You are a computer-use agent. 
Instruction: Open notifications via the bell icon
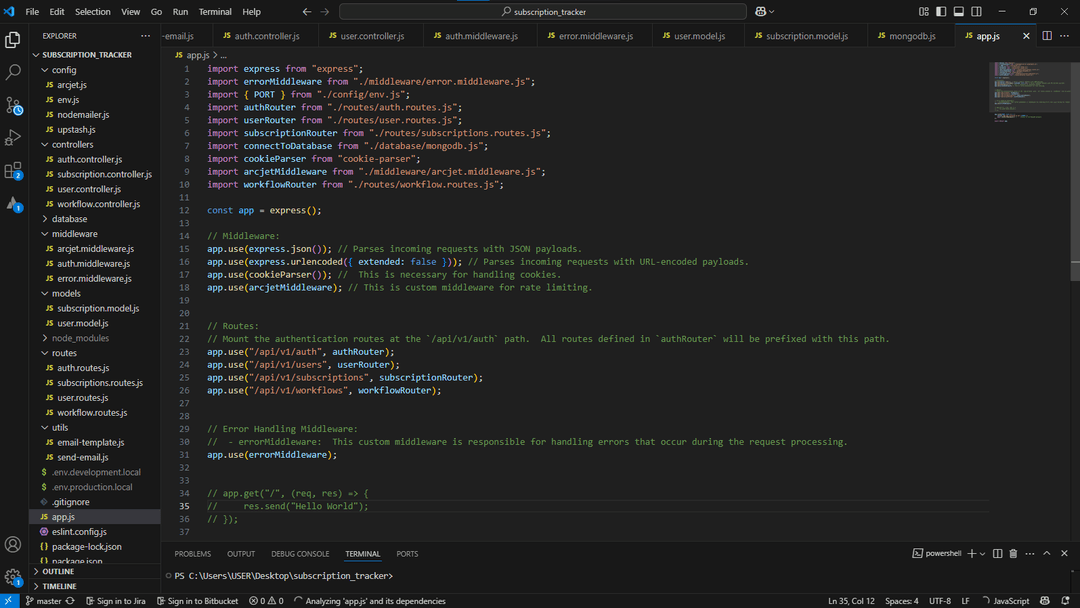1065,601
